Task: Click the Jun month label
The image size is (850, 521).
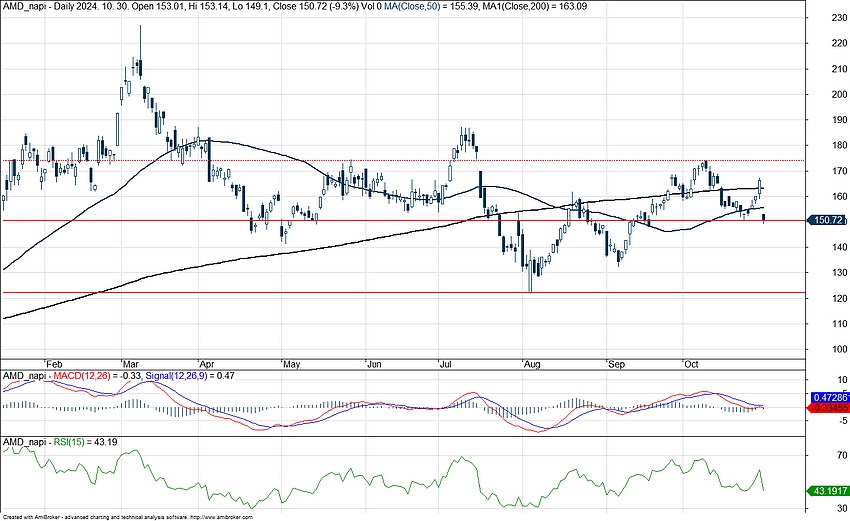Action: coord(375,364)
